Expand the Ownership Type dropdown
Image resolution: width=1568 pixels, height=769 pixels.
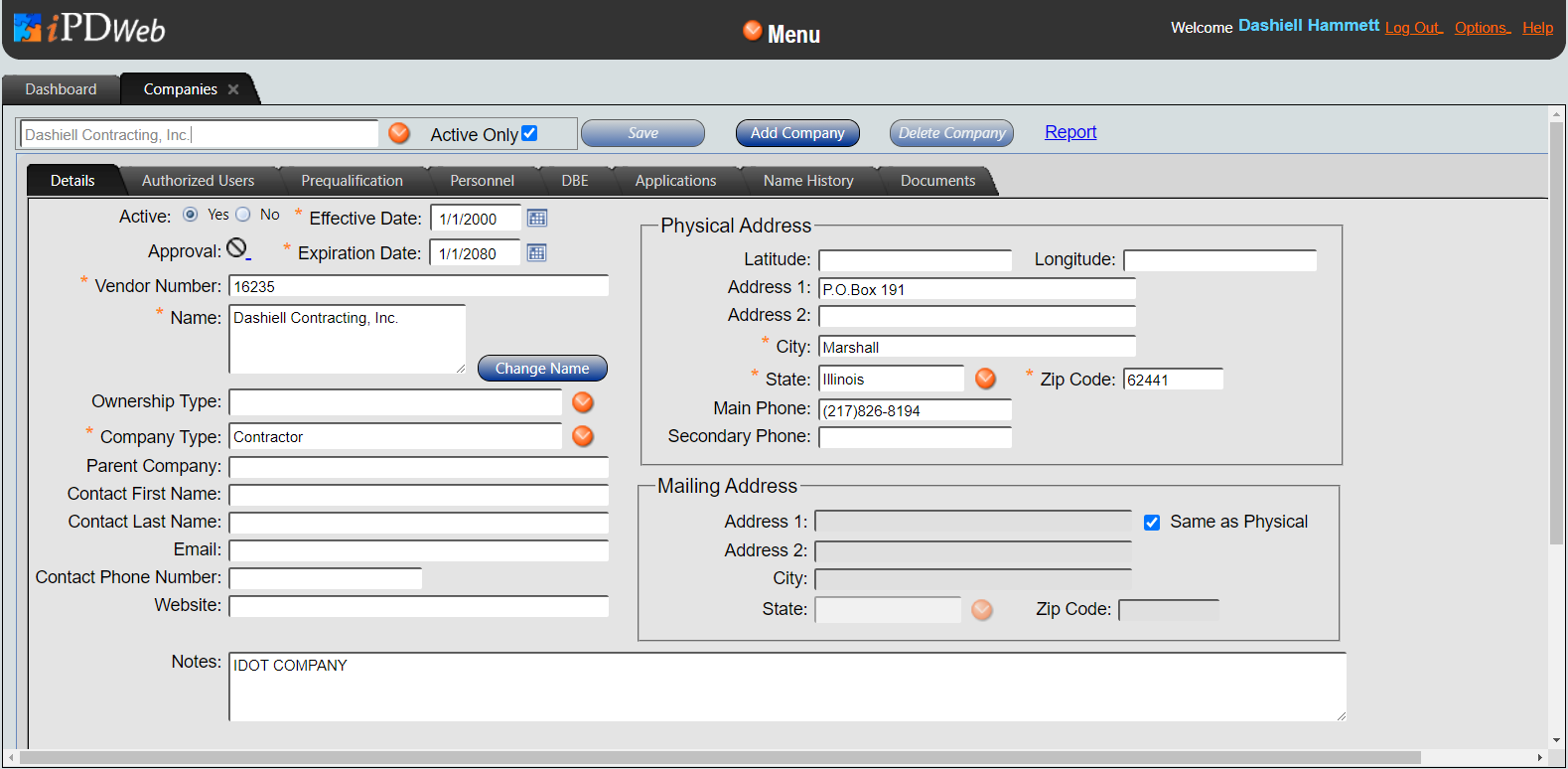coord(583,402)
